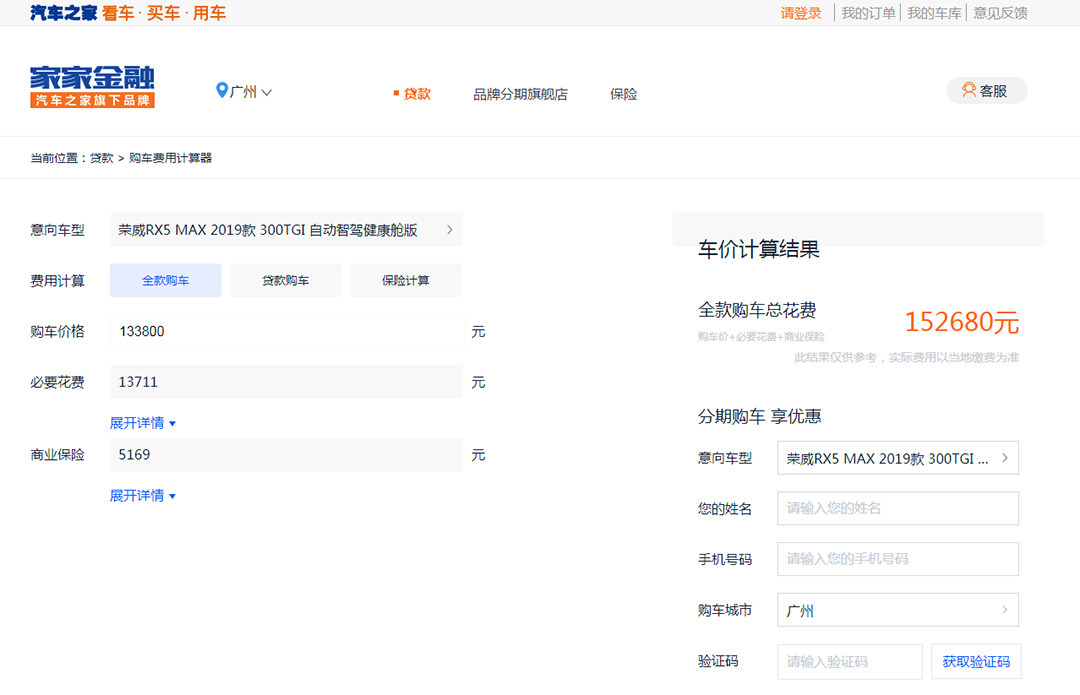Click the location pin icon beside 广州
This screenshot has width=1080, height=695.
pos(222,91)
